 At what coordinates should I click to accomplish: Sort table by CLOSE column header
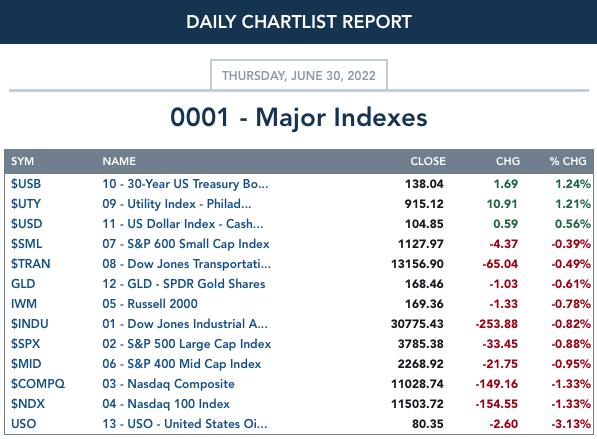coord(428,161)
